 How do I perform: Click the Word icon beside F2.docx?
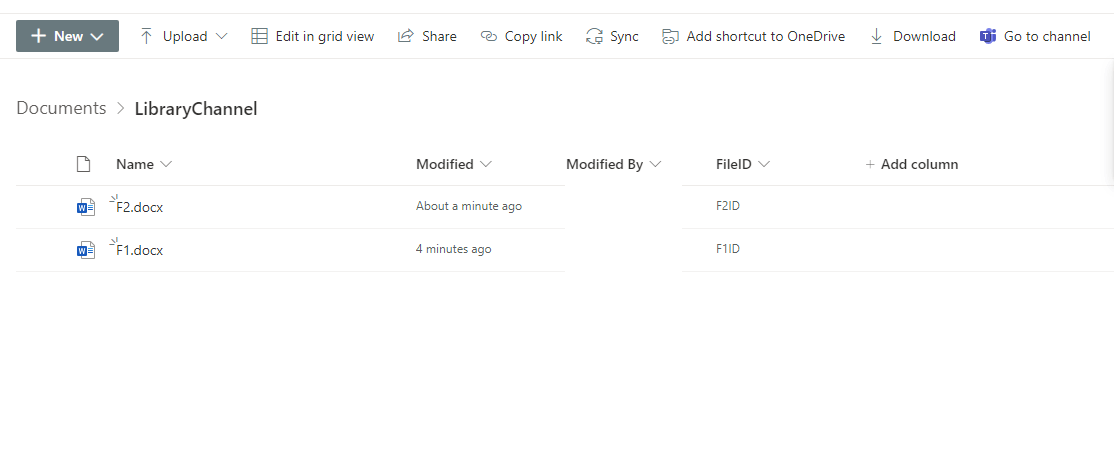pyautogui.click(x=86, y=207)
